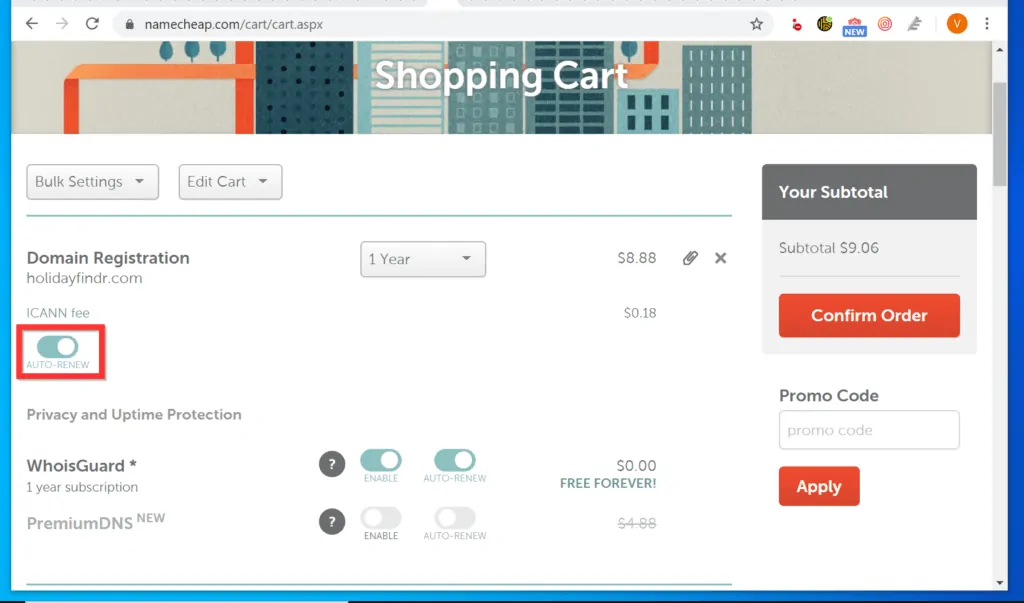The width and height of the screenshot is (1024, 603).
Task: Click the ICANN fee label
Action: 58,313
